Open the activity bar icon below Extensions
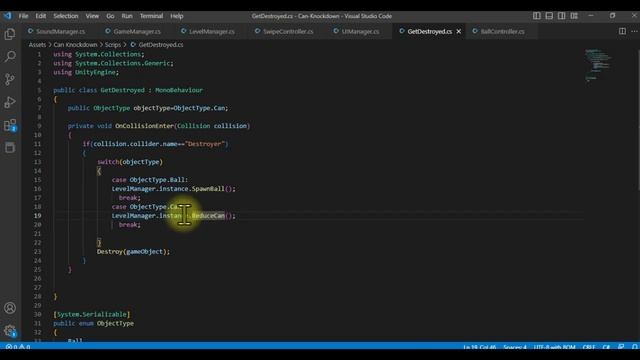The width and height of the screenshot is (640, 360). click(10, 147)
